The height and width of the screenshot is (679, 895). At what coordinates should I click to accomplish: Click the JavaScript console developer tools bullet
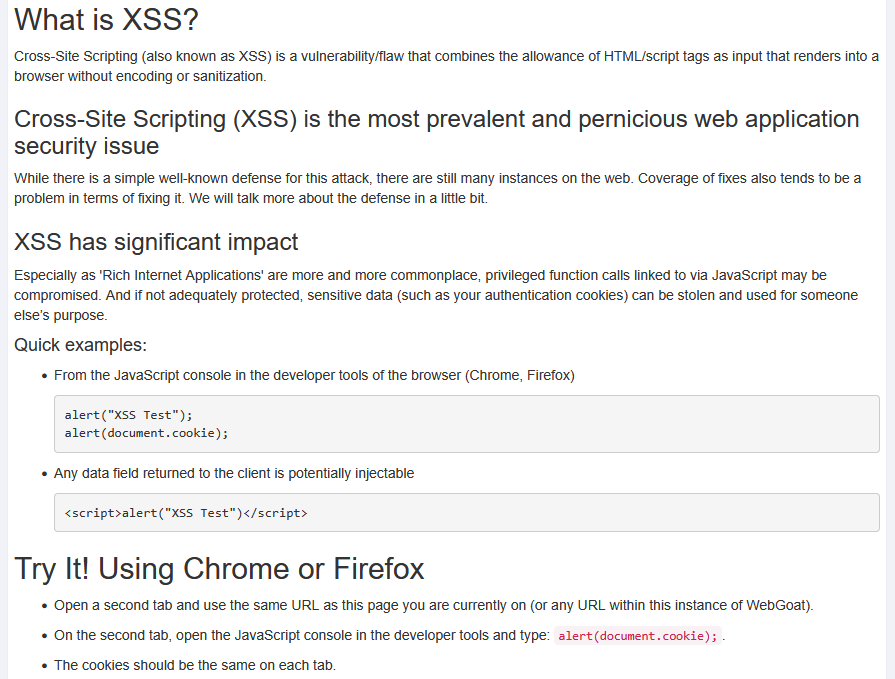314,376
